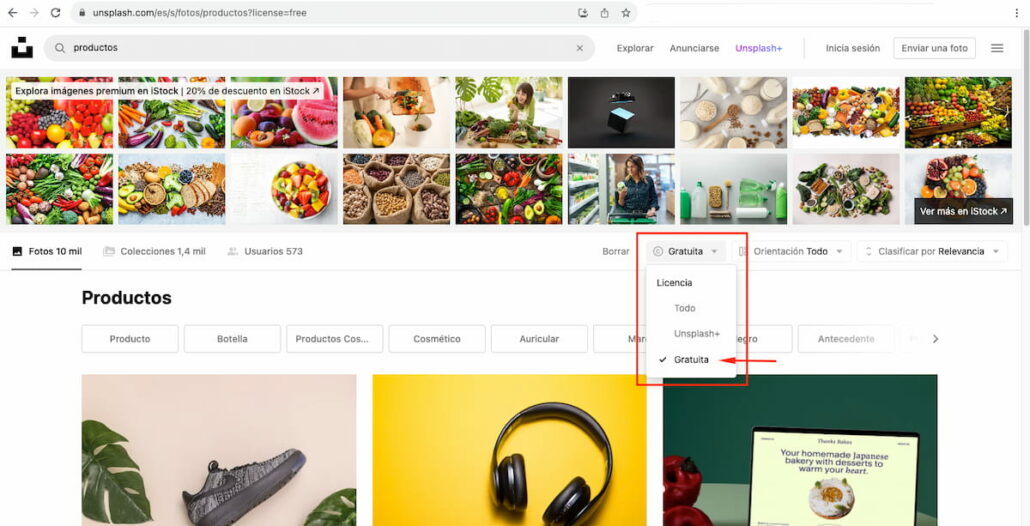
Task: Select the Fotos 10 mil tab
Action: pyautogui.click(x=47, y=252)
